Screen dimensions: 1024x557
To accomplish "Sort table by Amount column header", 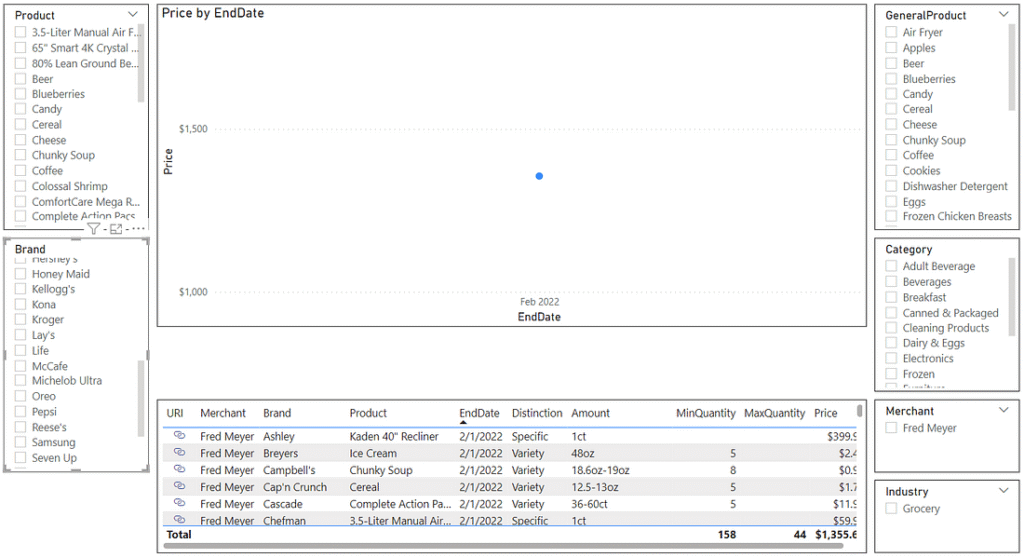I will pyautogui.click(x=590, y=413).
